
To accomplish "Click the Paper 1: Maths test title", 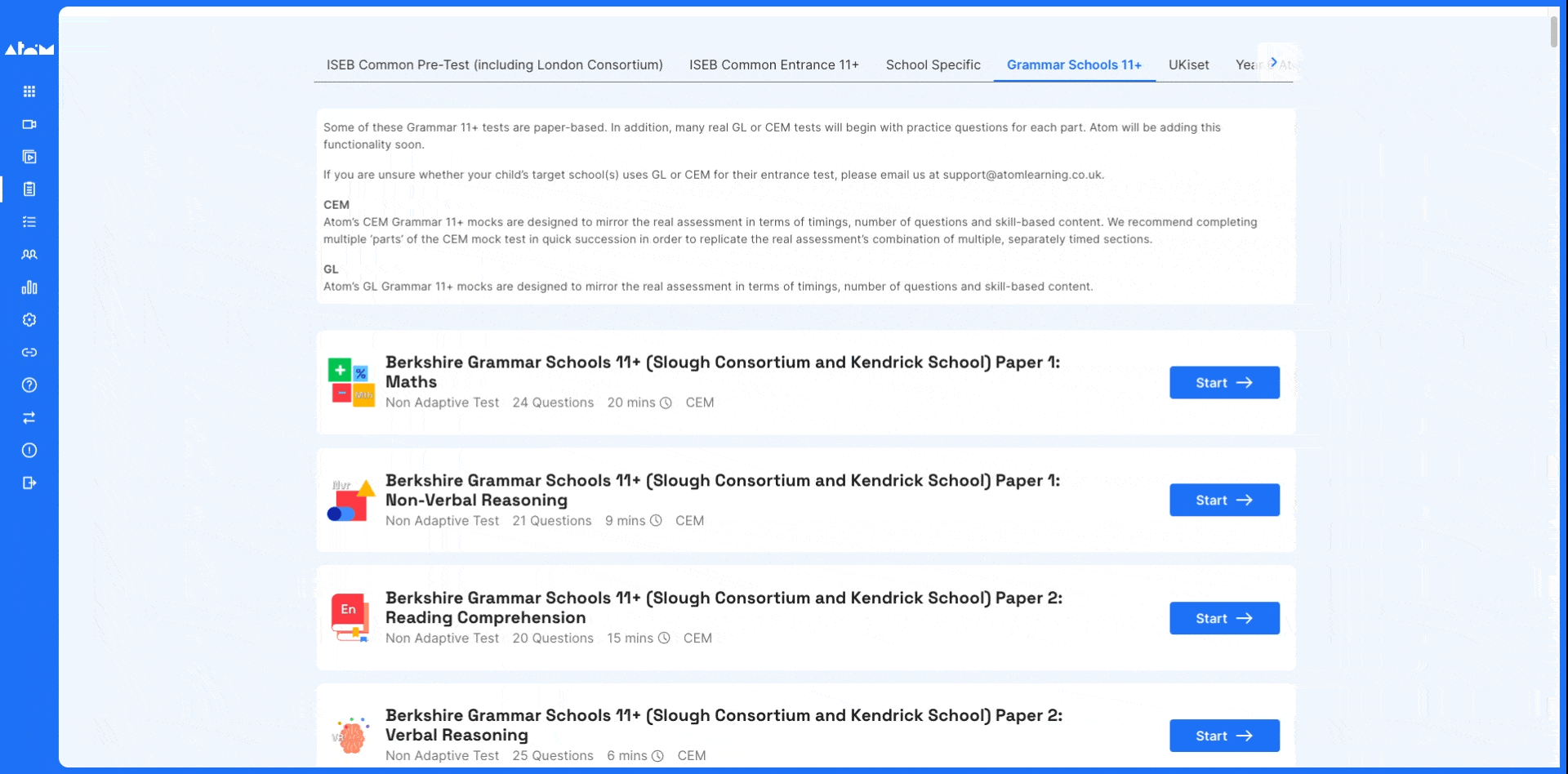I will click(x=723, y=371).
